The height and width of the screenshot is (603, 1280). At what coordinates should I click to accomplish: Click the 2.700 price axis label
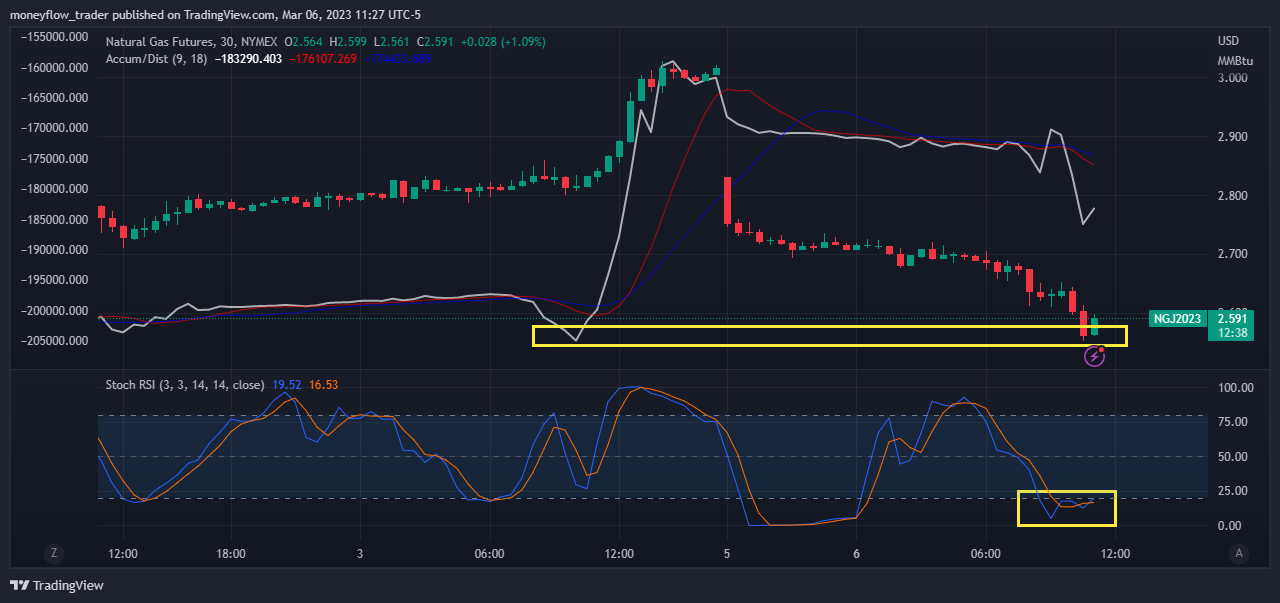[x=1231, y=255]
